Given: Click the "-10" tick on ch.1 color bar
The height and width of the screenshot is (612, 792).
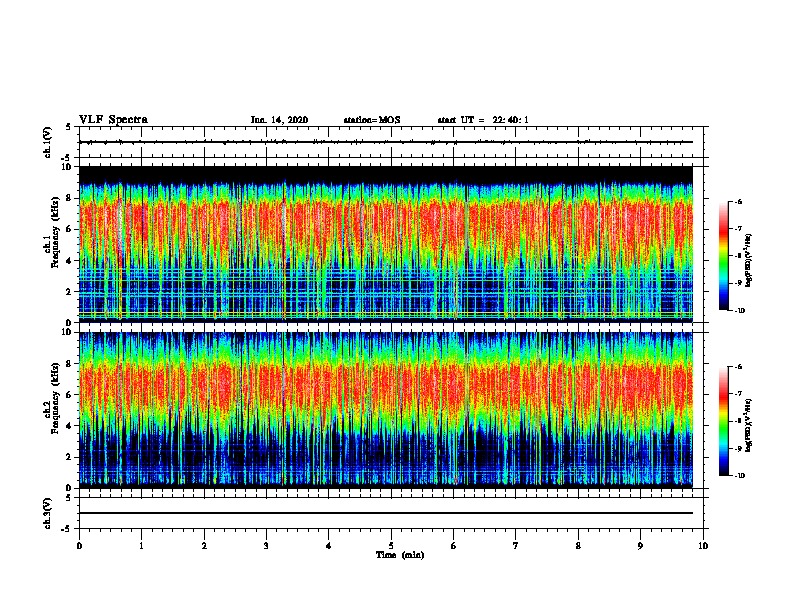Looking at the screenshot, I should [740, 311].
